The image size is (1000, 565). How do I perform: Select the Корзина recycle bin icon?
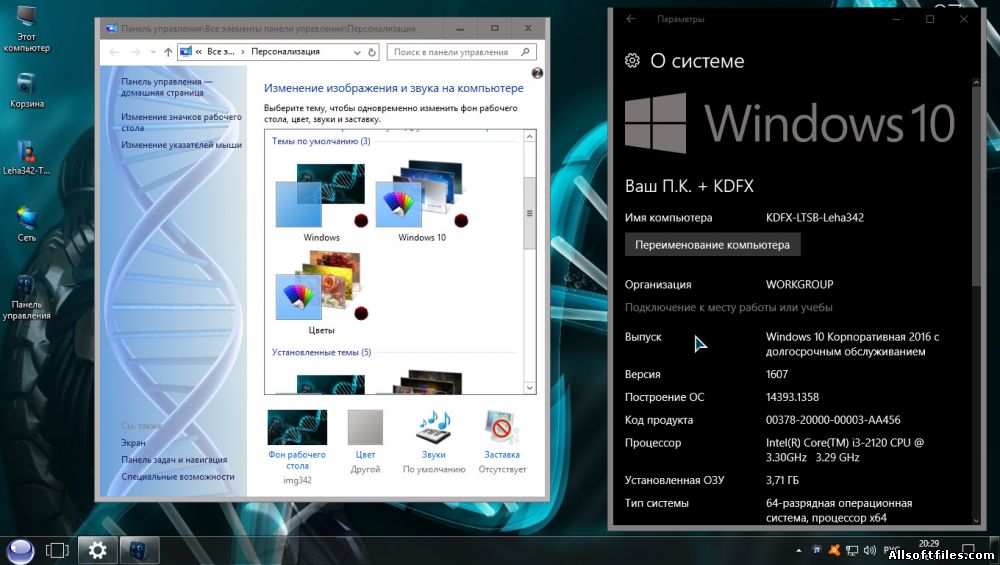(26, 91)
